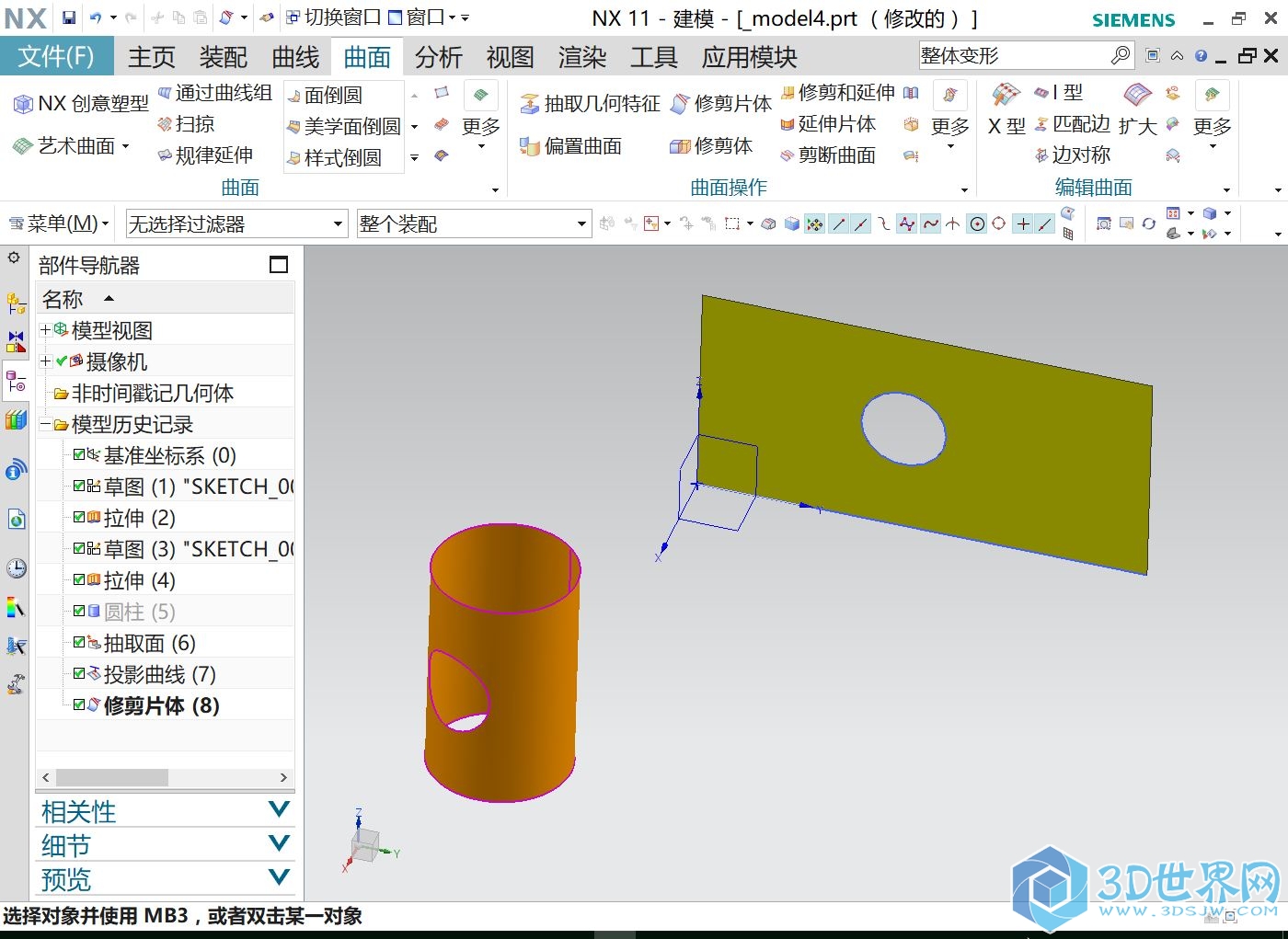
Task: Expand the 摄像机 tree node
Action: point(45,361)
